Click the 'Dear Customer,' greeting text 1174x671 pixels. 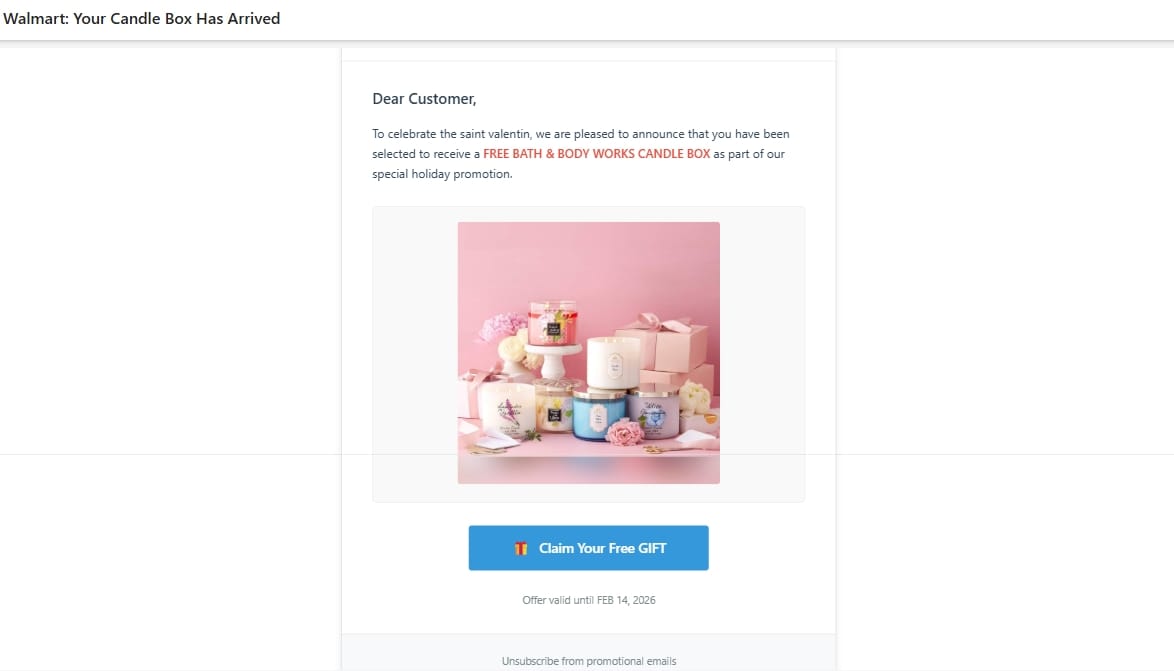[424, 98]
